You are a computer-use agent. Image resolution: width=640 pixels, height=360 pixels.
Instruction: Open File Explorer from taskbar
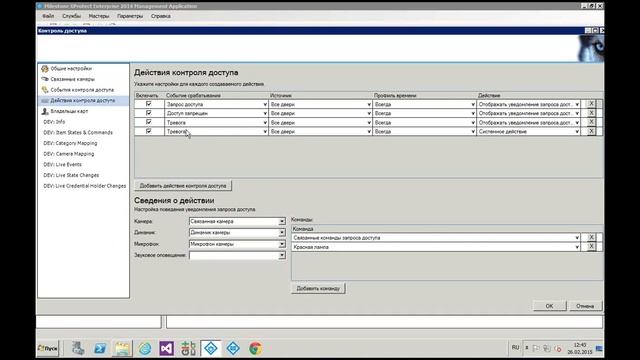point(122,348)
